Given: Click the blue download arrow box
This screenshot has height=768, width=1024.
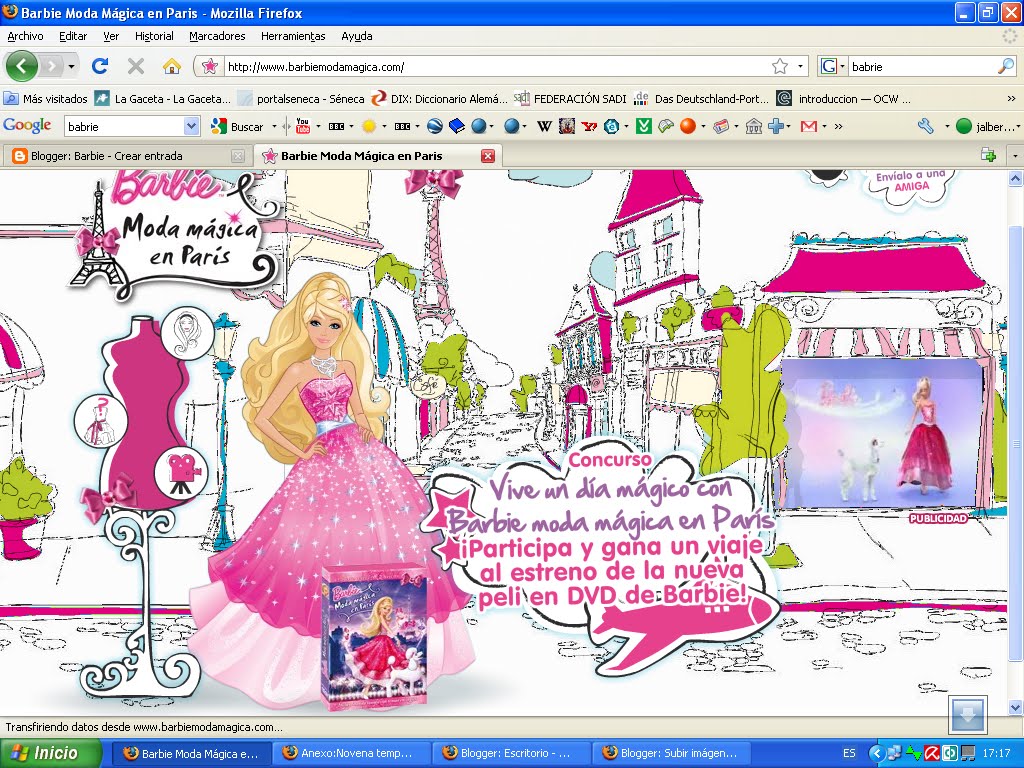Looking at the screenshot, I should click(967, 714).
